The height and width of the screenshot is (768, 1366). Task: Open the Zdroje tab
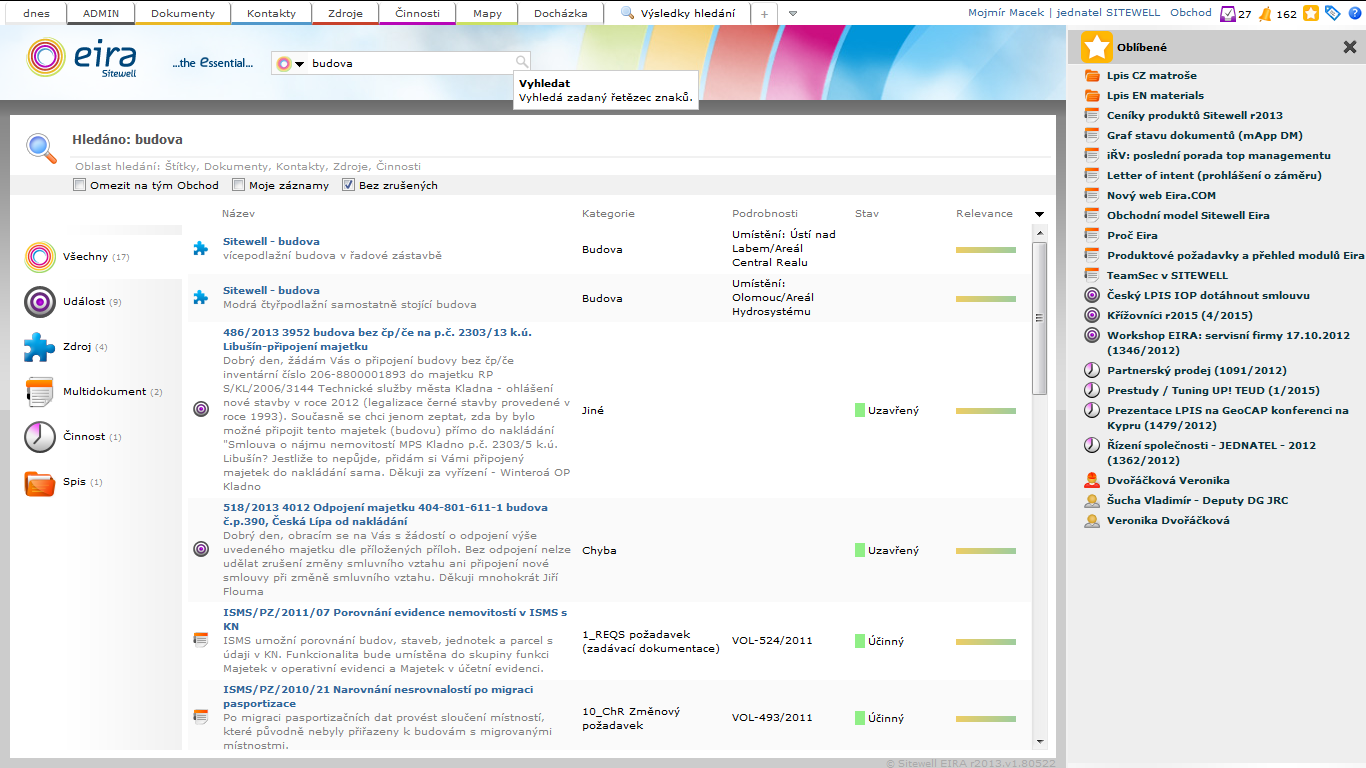tap(345, 14)
